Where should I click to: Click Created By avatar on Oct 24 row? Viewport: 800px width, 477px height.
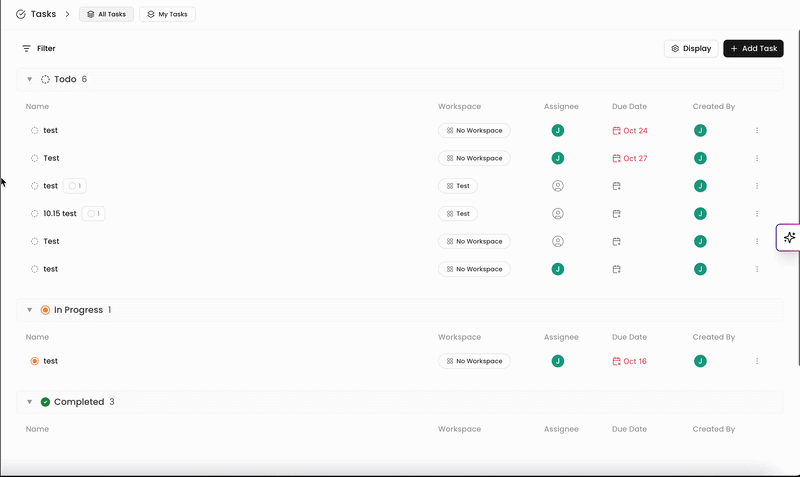click(700, 131)
